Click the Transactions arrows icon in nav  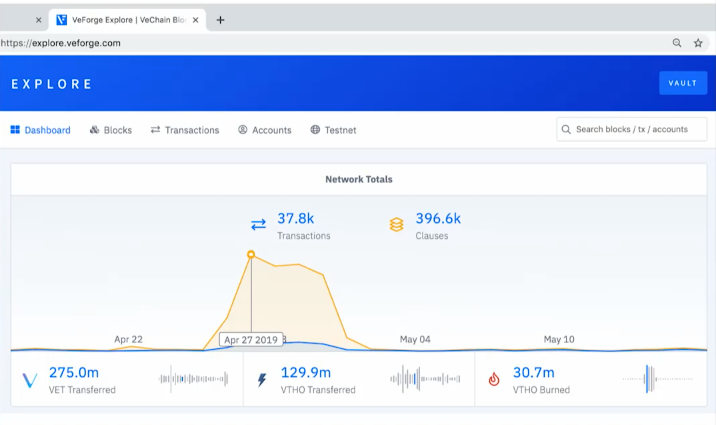point(155,130)
